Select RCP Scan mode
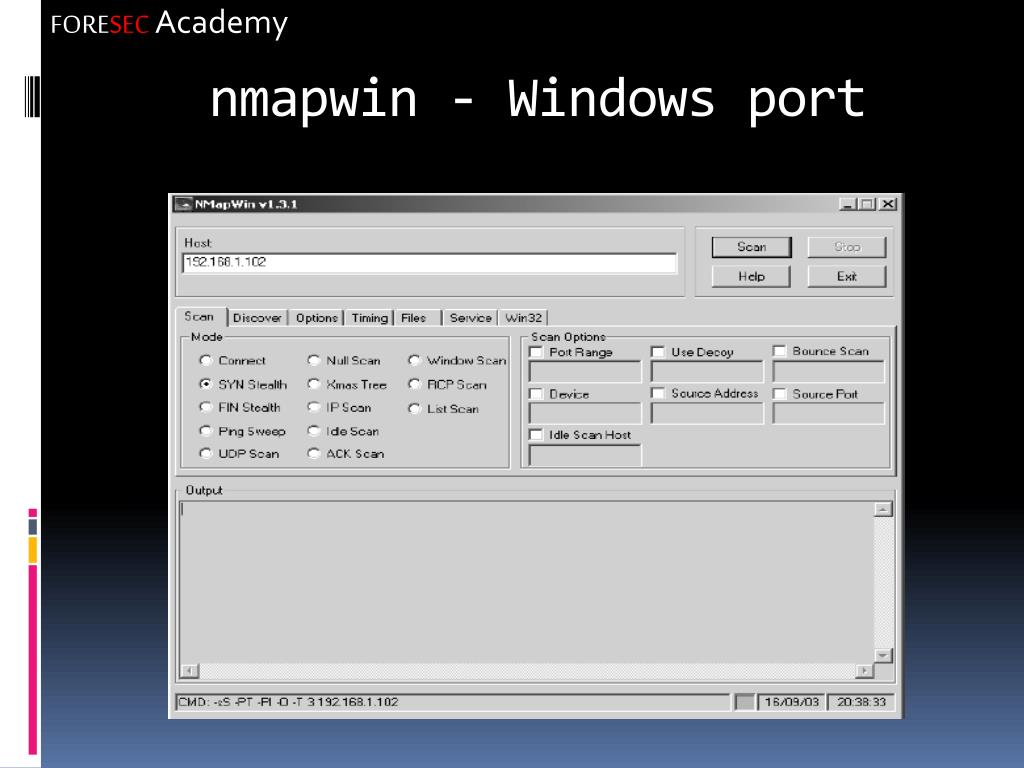 click(x=414, y=385)
